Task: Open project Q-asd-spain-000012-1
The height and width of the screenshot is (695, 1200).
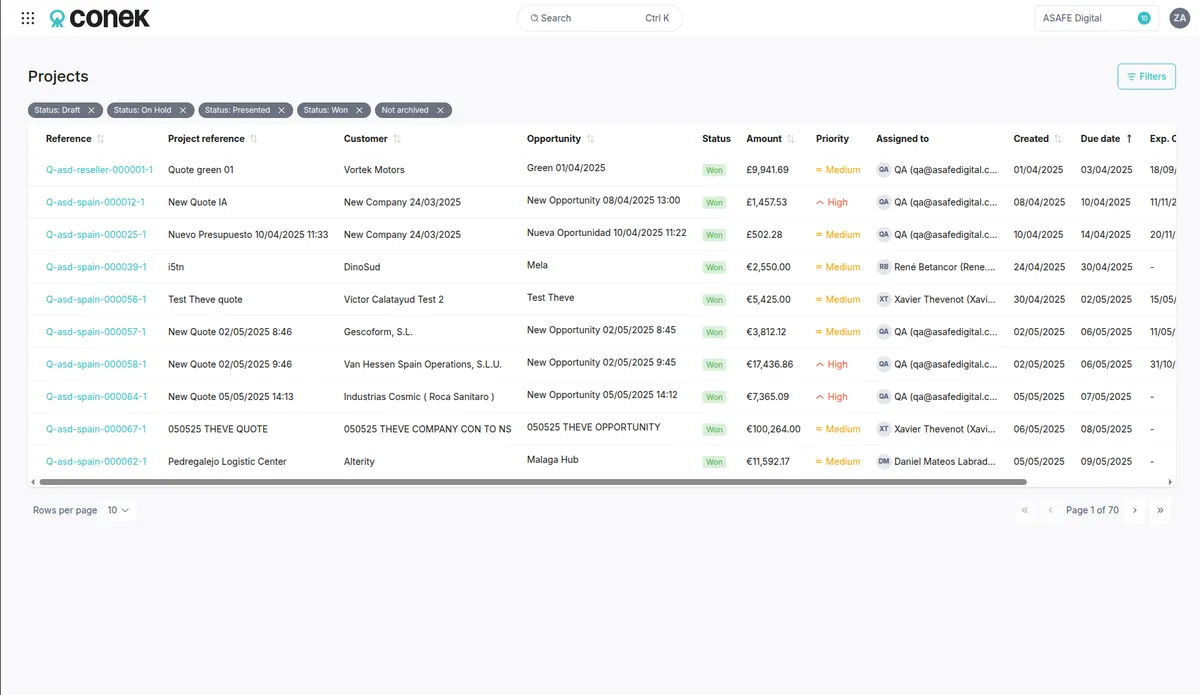Action: (95, 202)
